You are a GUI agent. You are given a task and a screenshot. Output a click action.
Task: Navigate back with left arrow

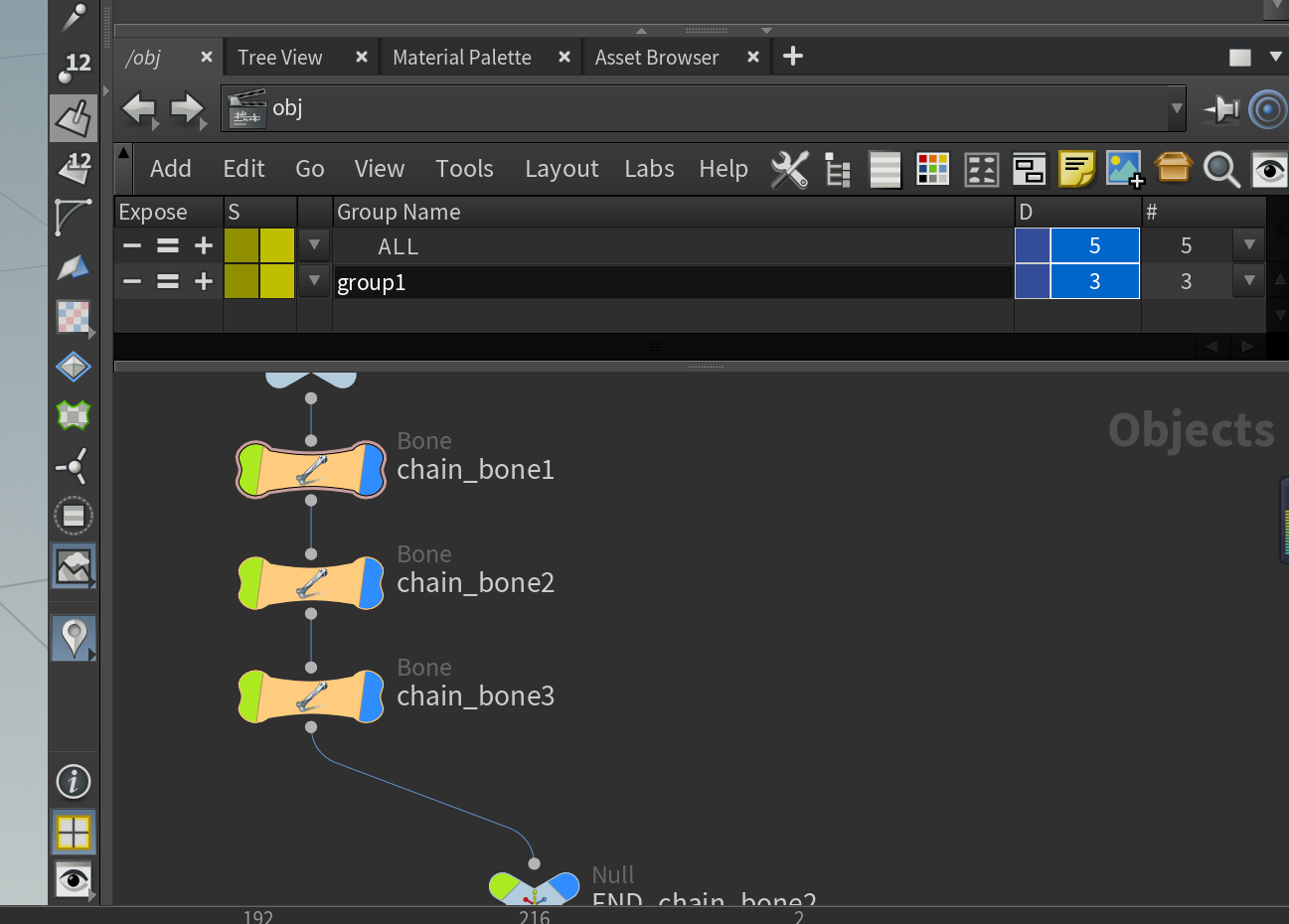(x=139, y=108)
